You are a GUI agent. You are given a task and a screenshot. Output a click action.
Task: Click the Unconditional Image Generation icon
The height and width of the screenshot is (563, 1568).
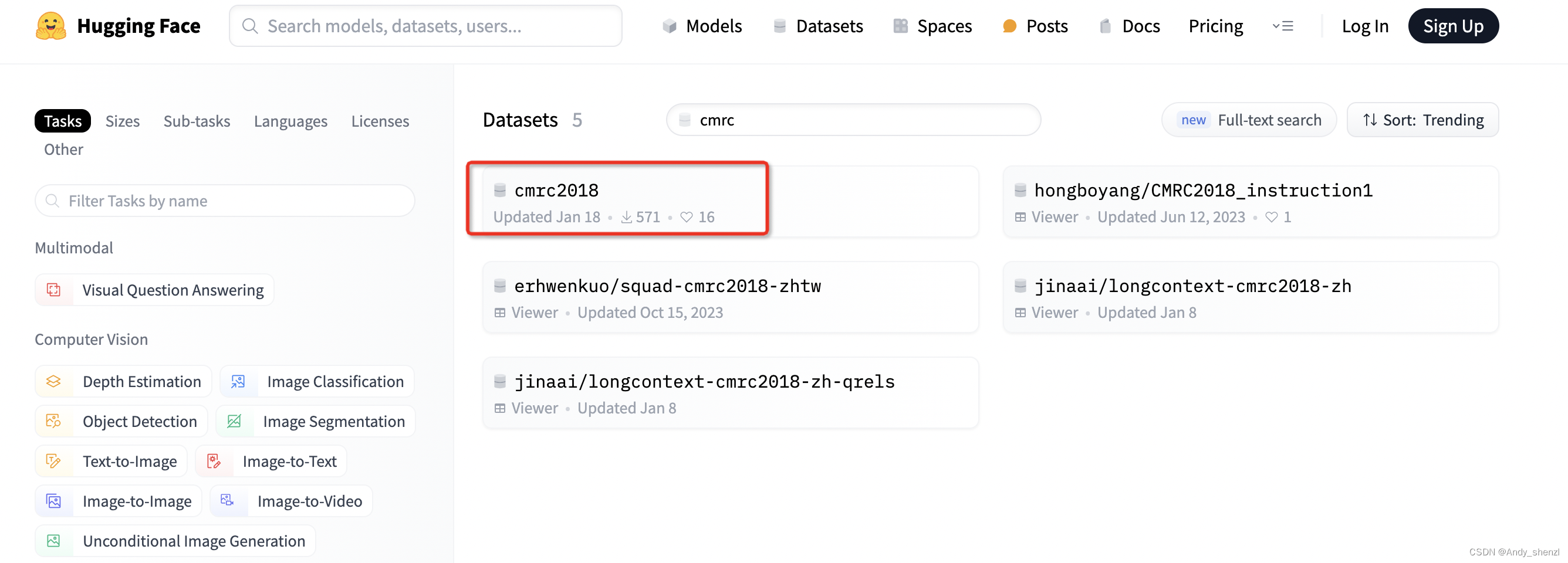click(53, 541)
